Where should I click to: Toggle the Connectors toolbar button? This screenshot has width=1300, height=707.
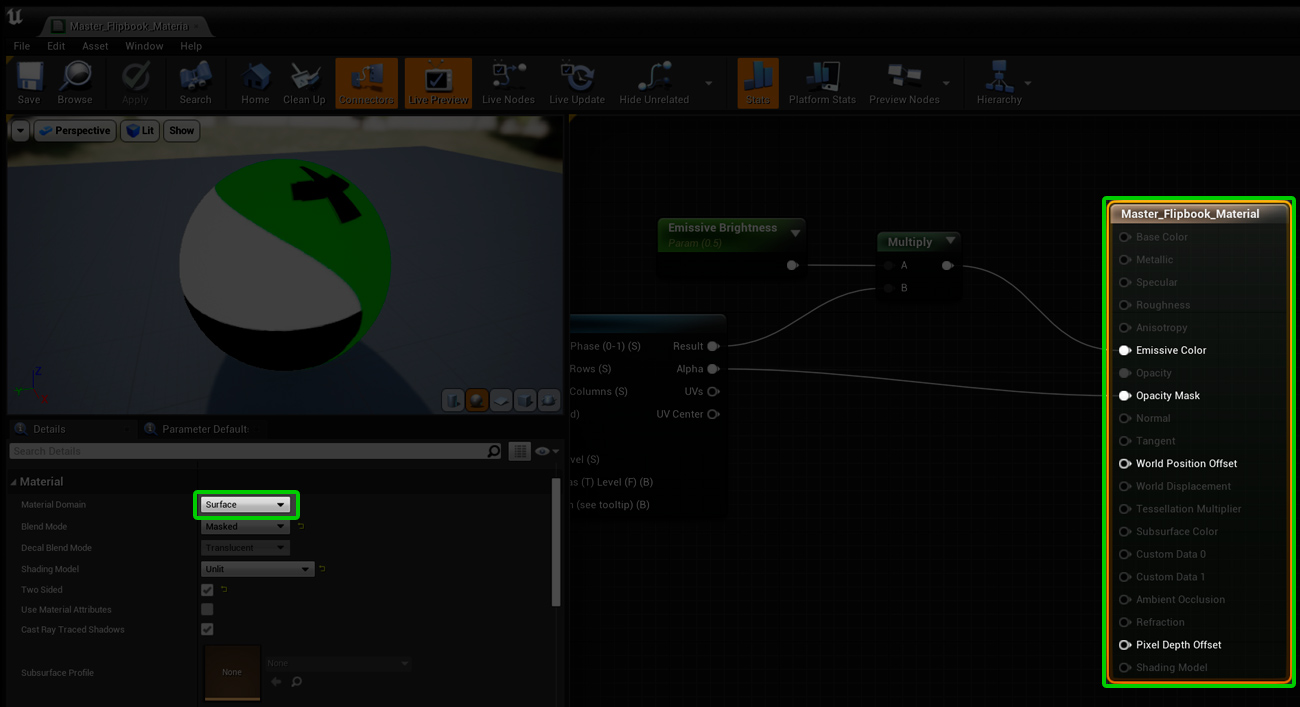click(x=366, y=83)
